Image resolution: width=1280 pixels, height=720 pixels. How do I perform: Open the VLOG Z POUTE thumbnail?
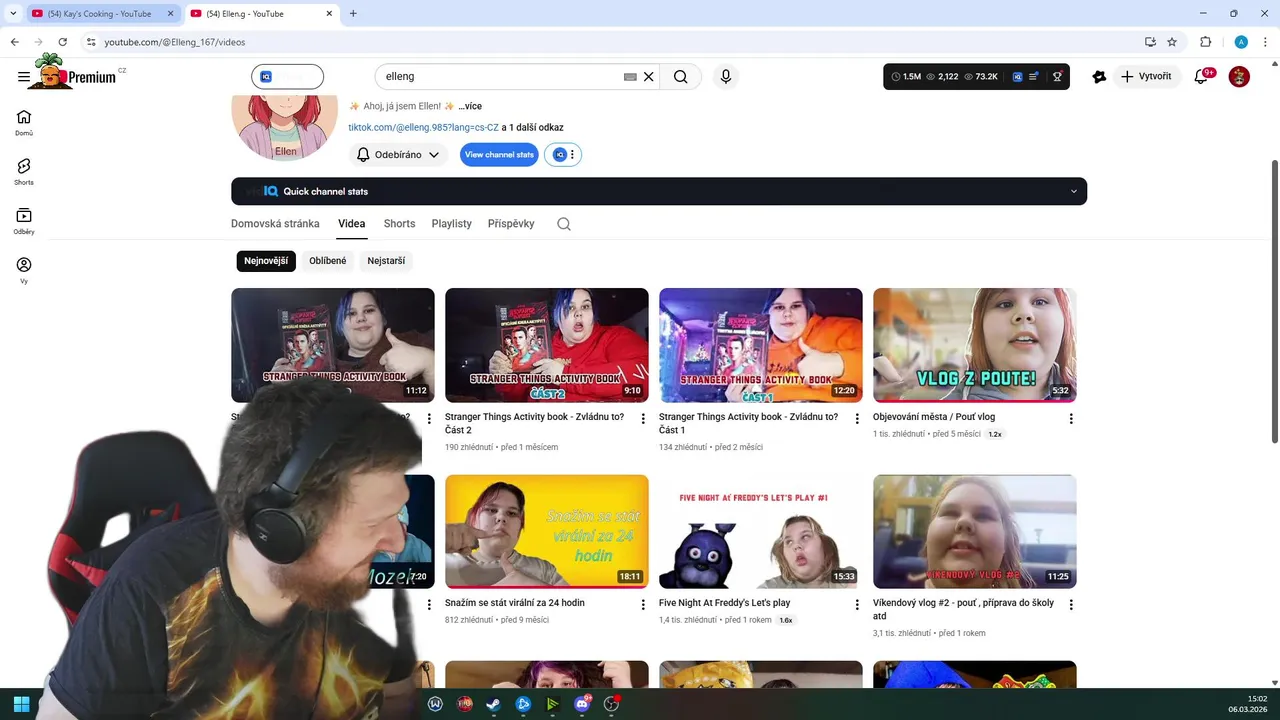[974, 345]
